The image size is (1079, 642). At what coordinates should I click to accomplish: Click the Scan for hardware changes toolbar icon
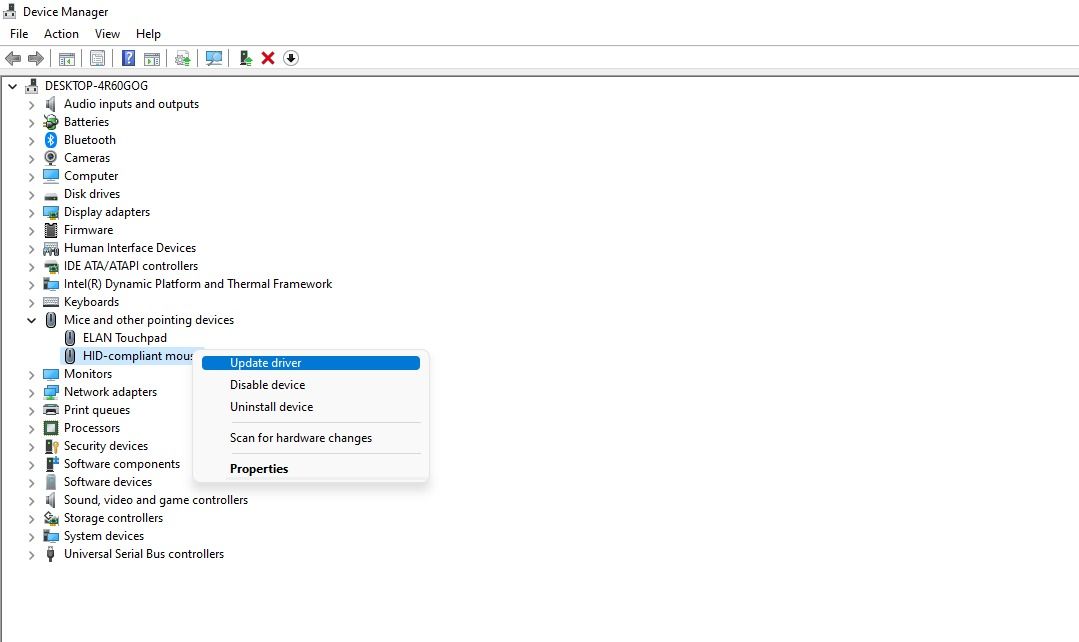pyautogui.click(x=214, y=57)
